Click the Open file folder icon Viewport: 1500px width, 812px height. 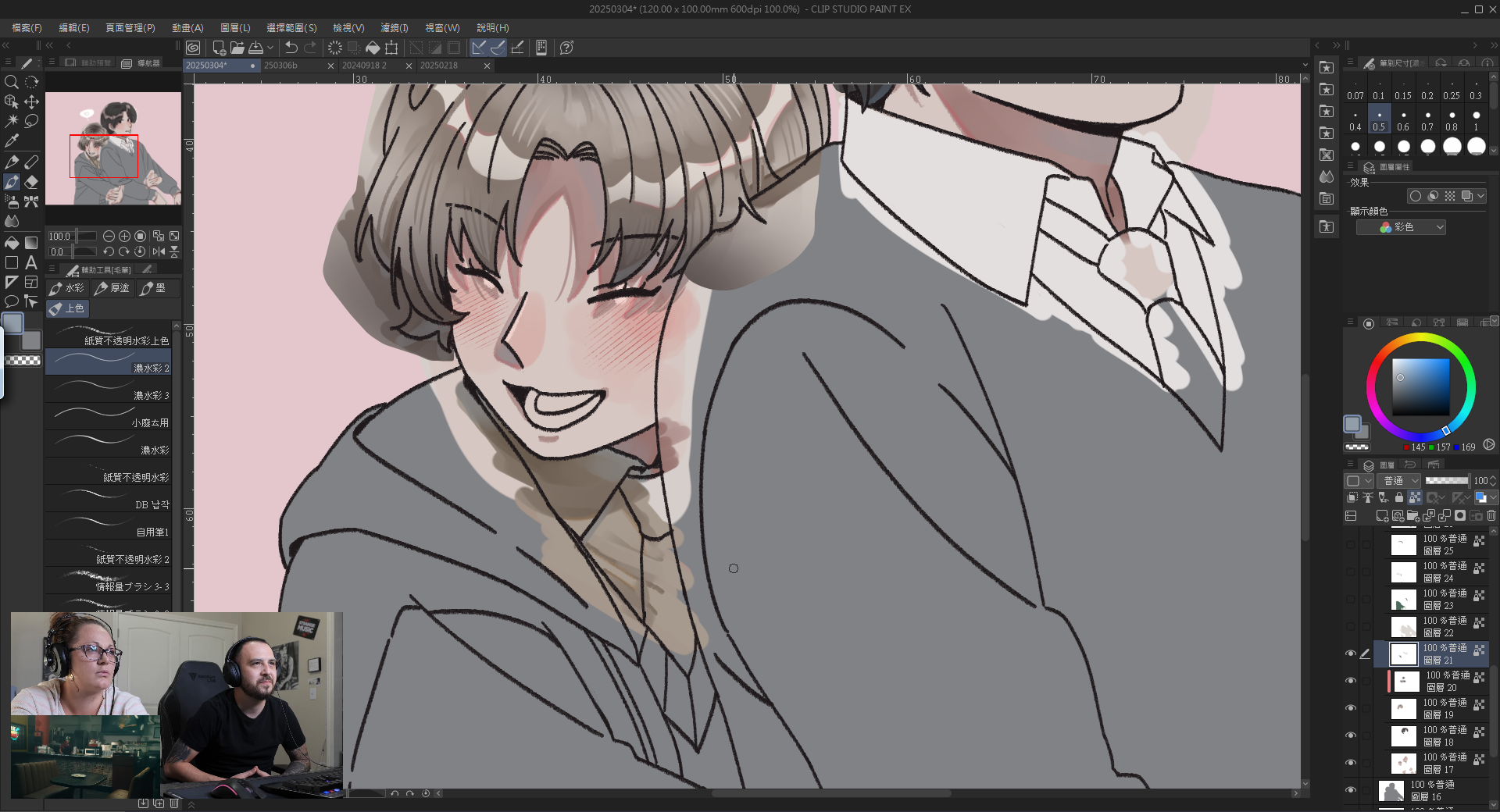point(237,48)
